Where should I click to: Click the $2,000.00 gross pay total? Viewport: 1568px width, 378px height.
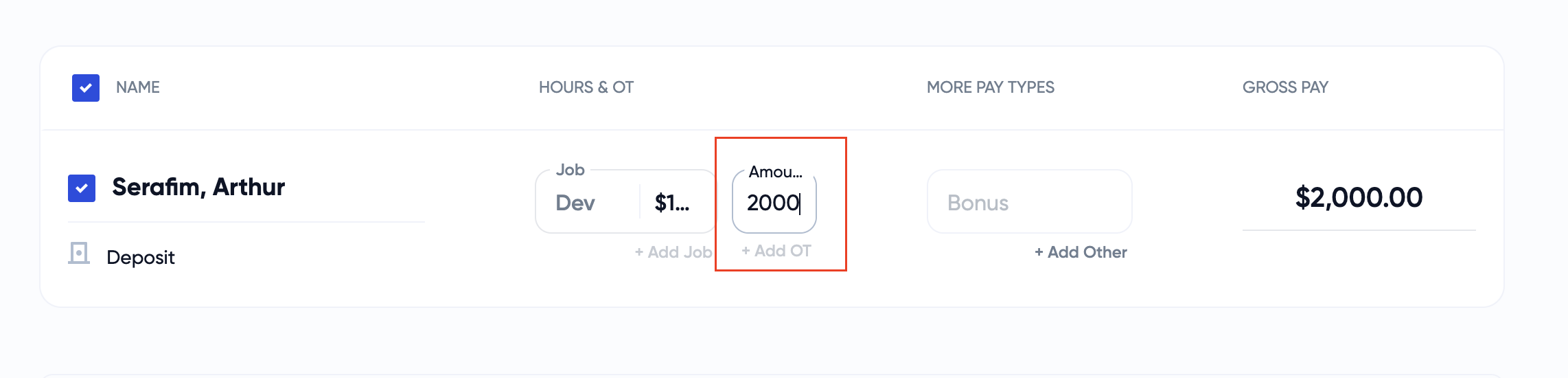tap(1359, 198)
